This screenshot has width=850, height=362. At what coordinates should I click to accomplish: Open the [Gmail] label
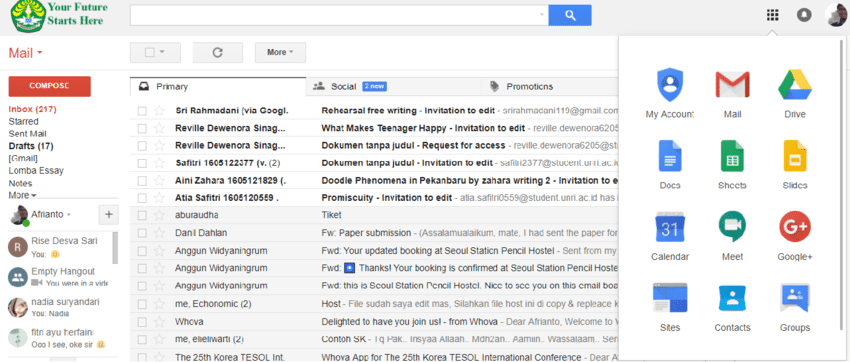tap(23, 158)
